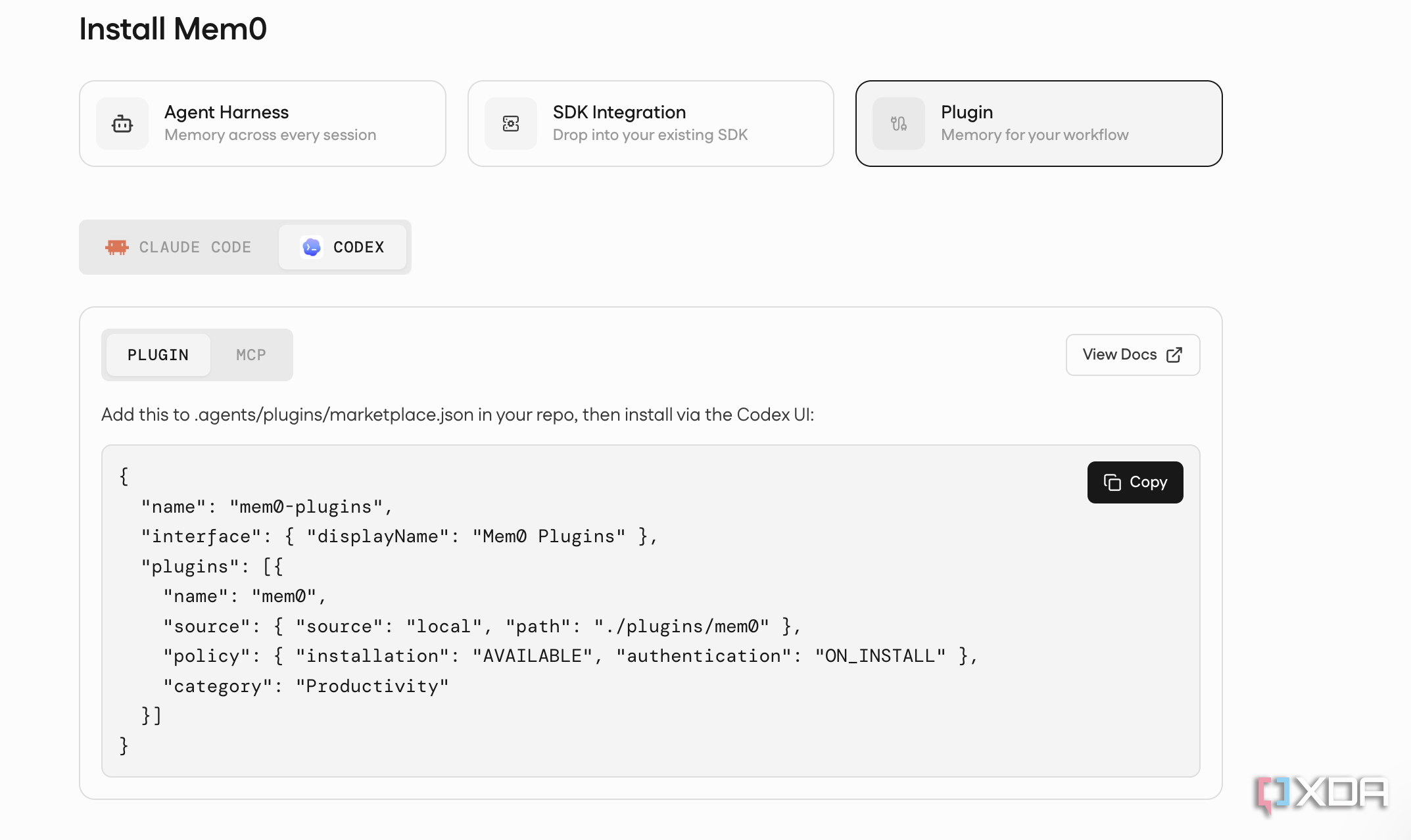Click the external link icon beside View Docs

pos(1174,355)
